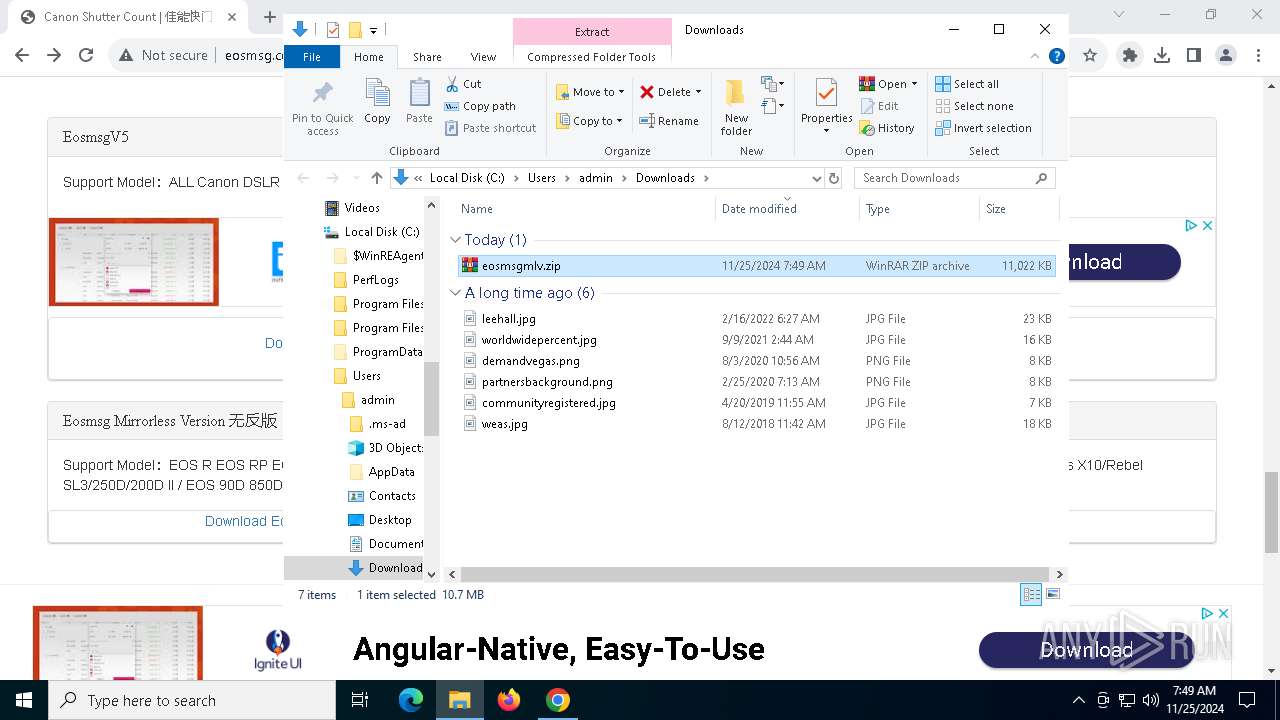This screenshot has height=720, width=1280.
Task: Switch to the View ribbon tab
Action: click(x=483, y=57)
